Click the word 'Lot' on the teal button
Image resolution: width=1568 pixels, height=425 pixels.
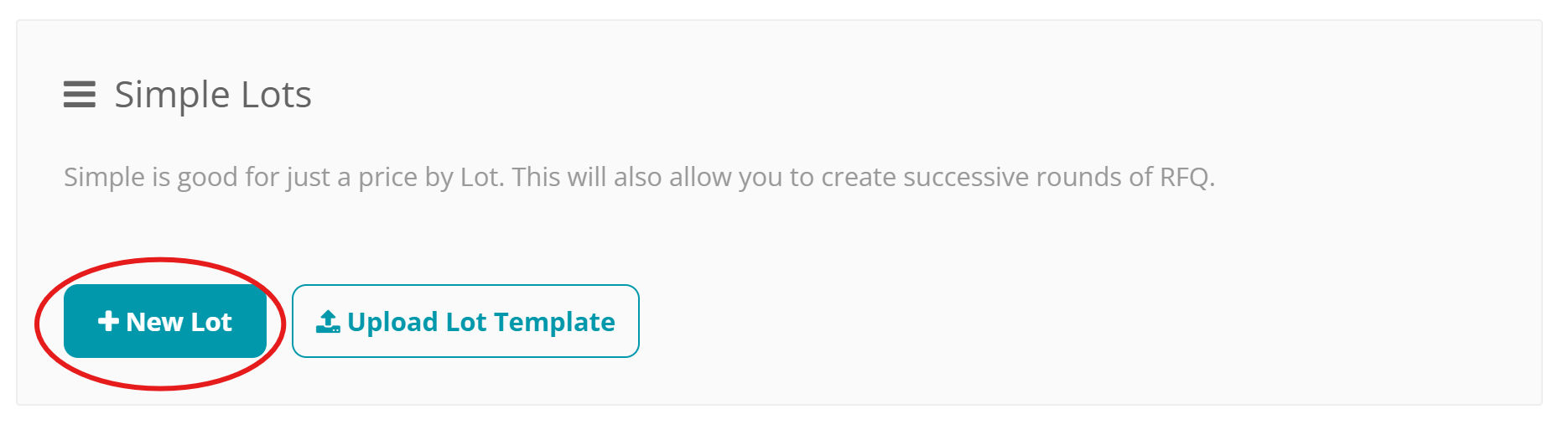[211, 322]
